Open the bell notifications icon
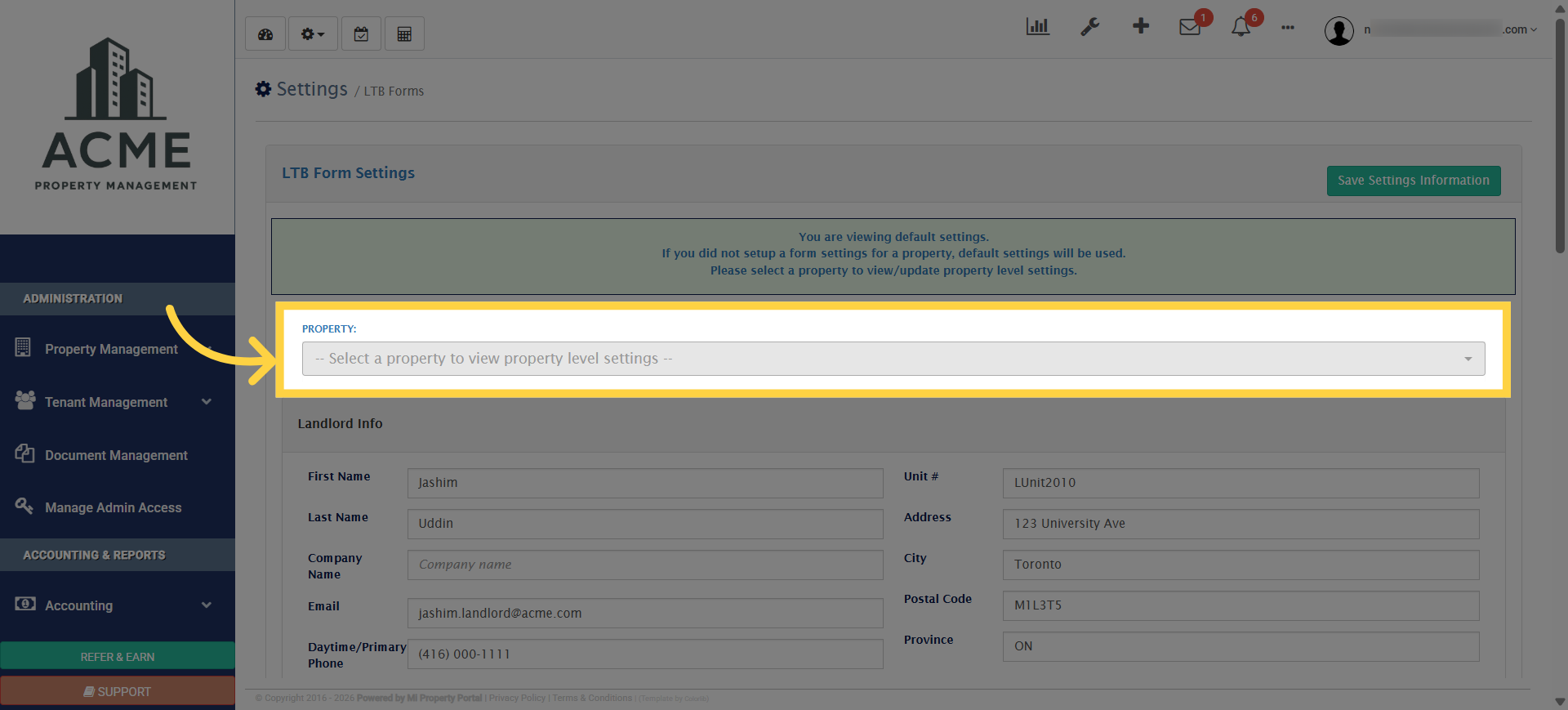1568x710 pixels. (x=1241, y=27)
